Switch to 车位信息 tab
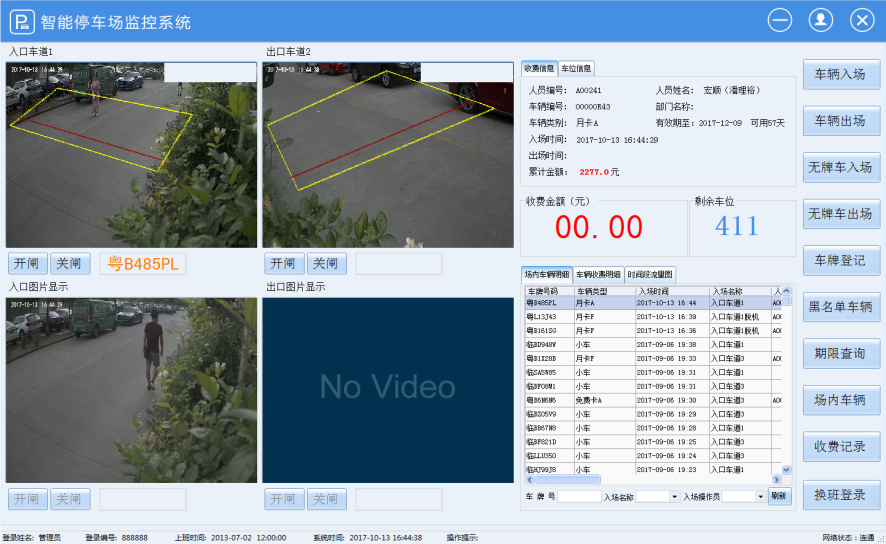This screenshot has width=886, height=544. 576,69
